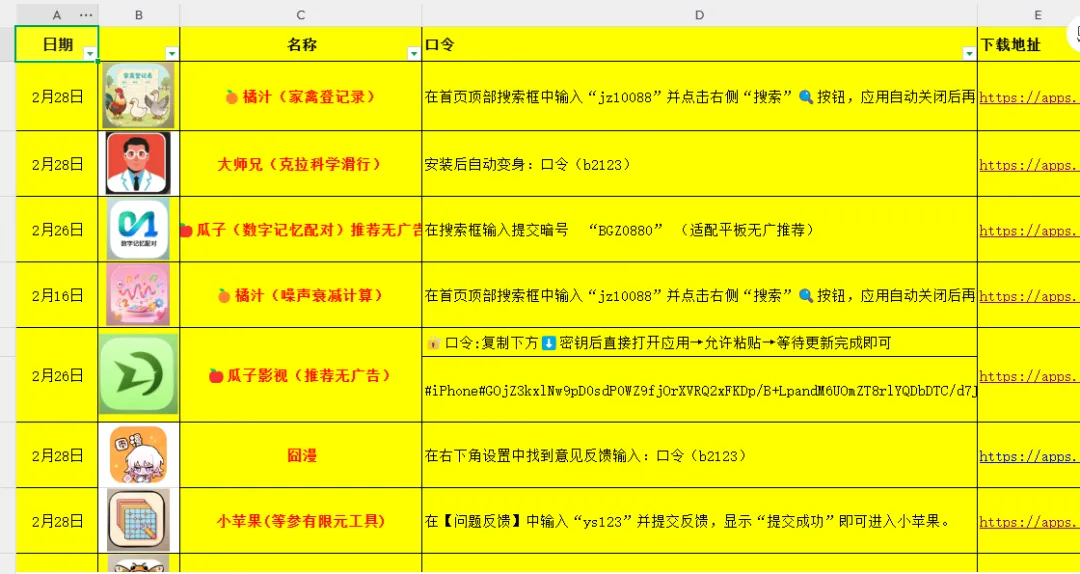Image resolution: width=1080 pixels, height=574 pixels.
Task: Open the download link for 瓜子影视
Action: pos(1029,376)
